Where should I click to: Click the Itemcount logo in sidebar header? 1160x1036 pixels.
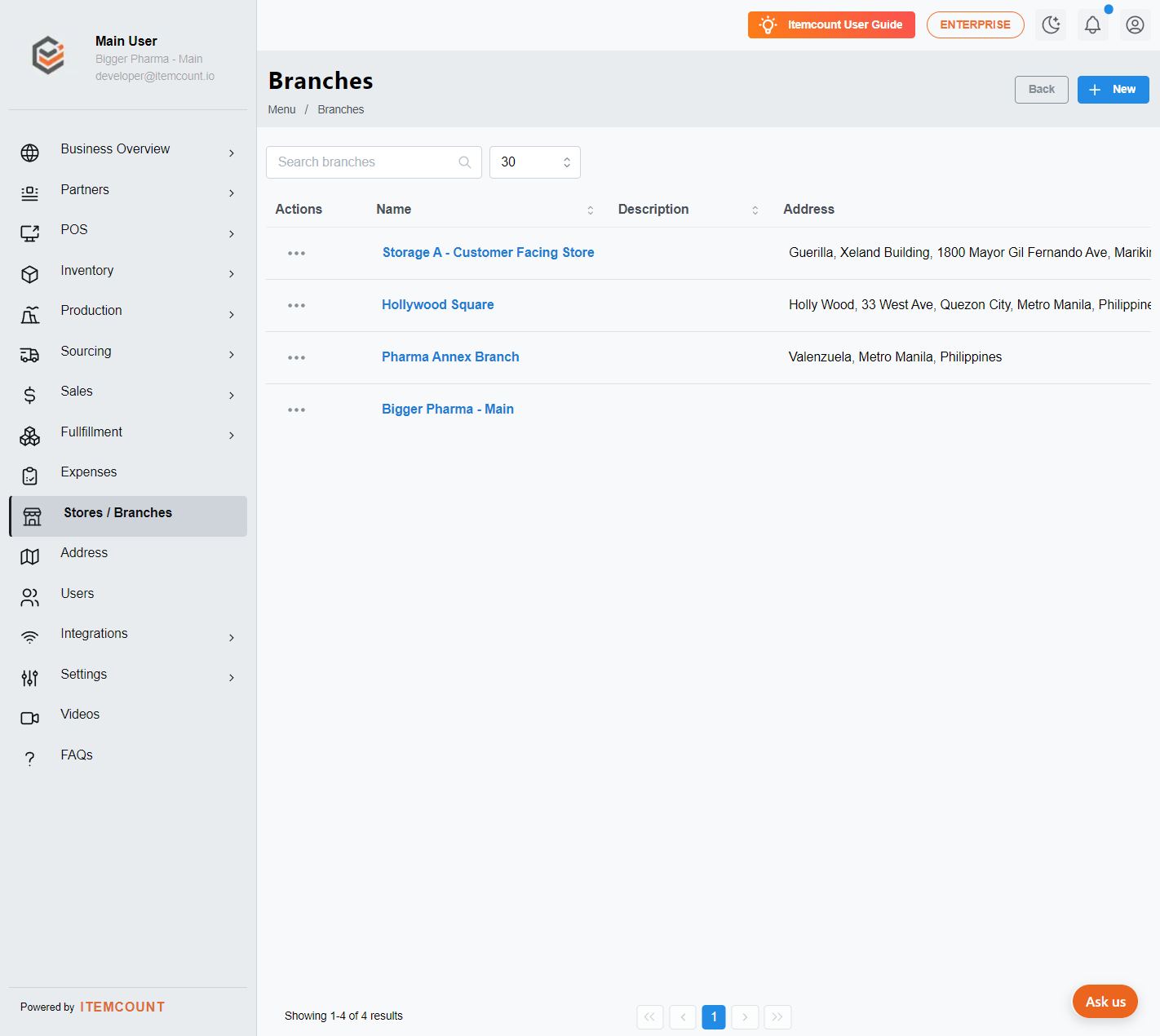coord(48,55)
